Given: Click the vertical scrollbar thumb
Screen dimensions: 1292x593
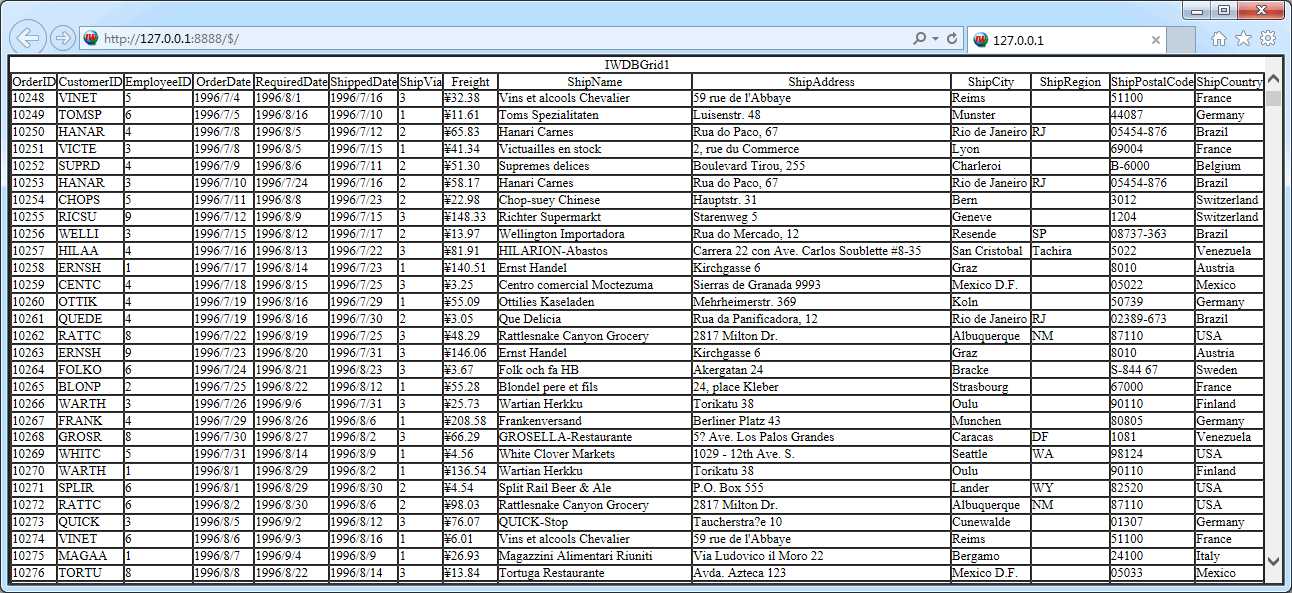Looking at the screenshot, I should [x=1273, y=98].
